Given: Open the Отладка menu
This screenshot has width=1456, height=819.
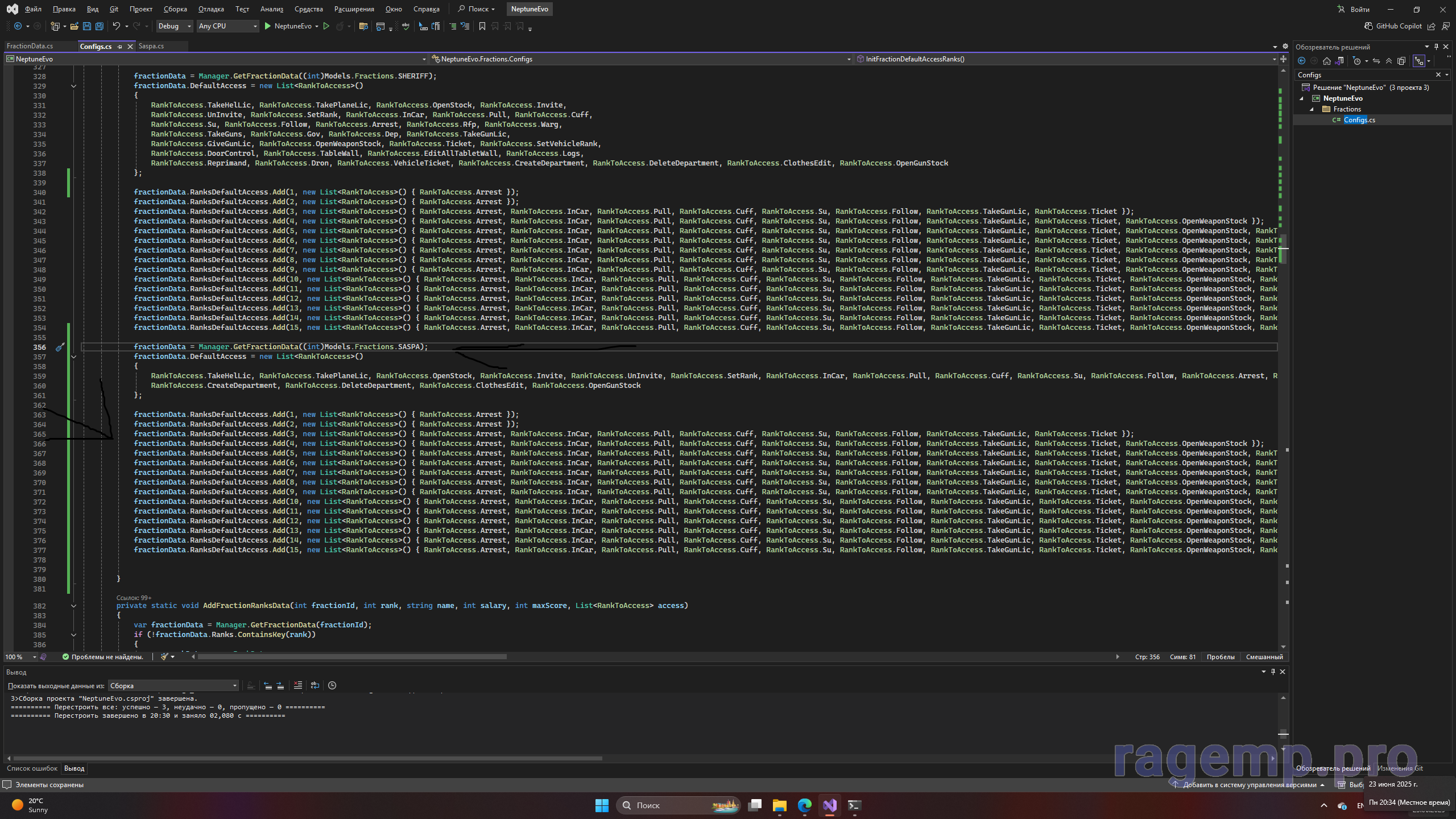Looking at the screenshot, I should click(x=211, y=9).
